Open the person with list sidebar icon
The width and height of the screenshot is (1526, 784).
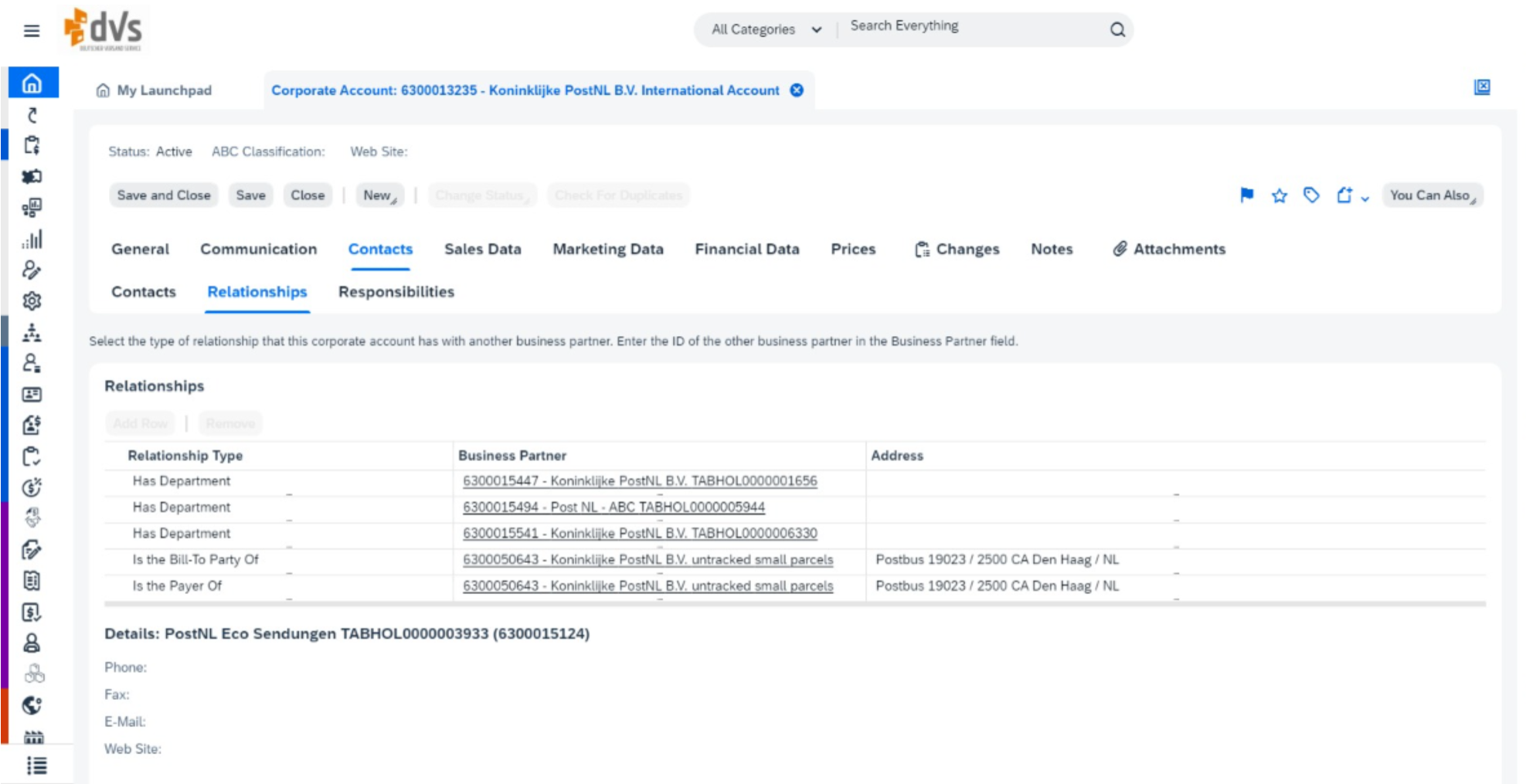pos(32,363)
